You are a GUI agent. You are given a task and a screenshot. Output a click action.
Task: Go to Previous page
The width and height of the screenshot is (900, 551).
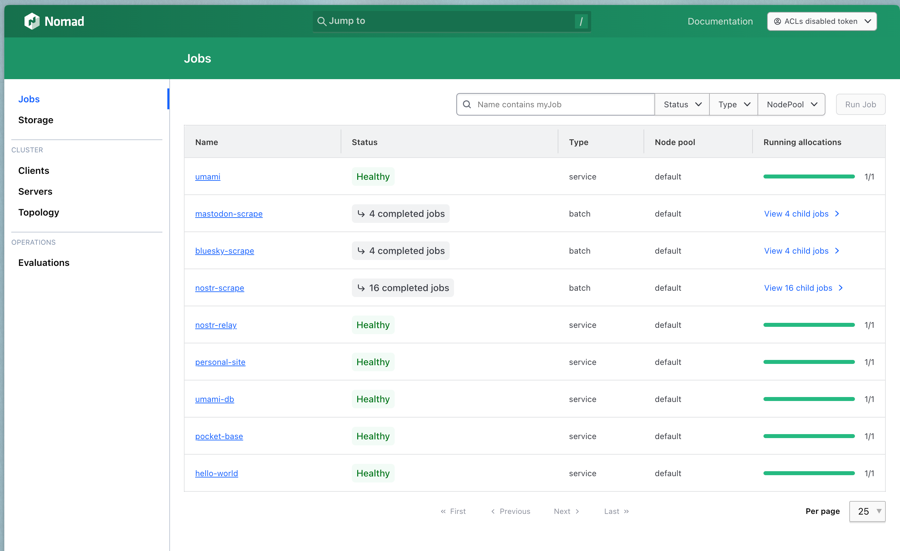pos(510,511)
